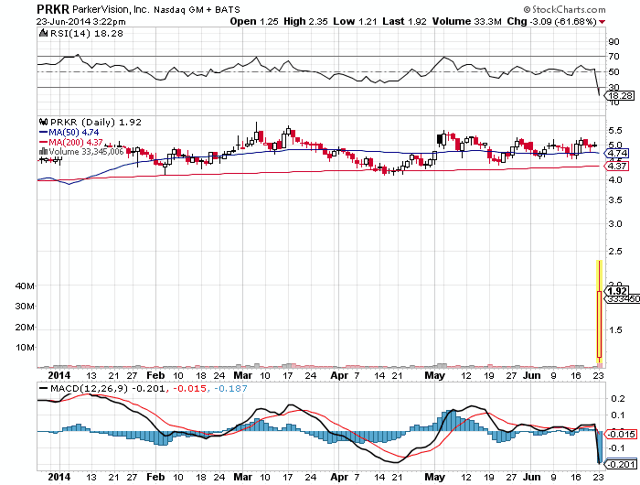Click the yellow-highlighted June 23 candle
This screenshot has height=485, width=640.
pos(599,311)
